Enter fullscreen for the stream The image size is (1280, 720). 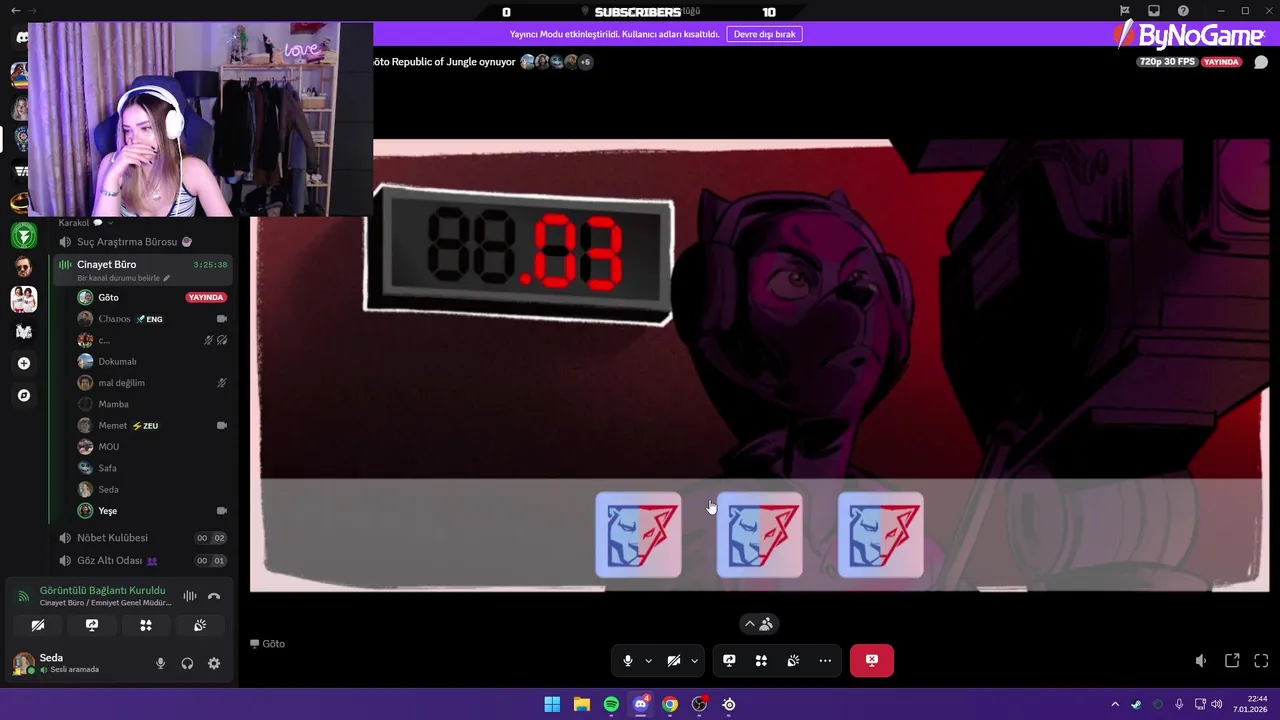[x=1261, y=661]
